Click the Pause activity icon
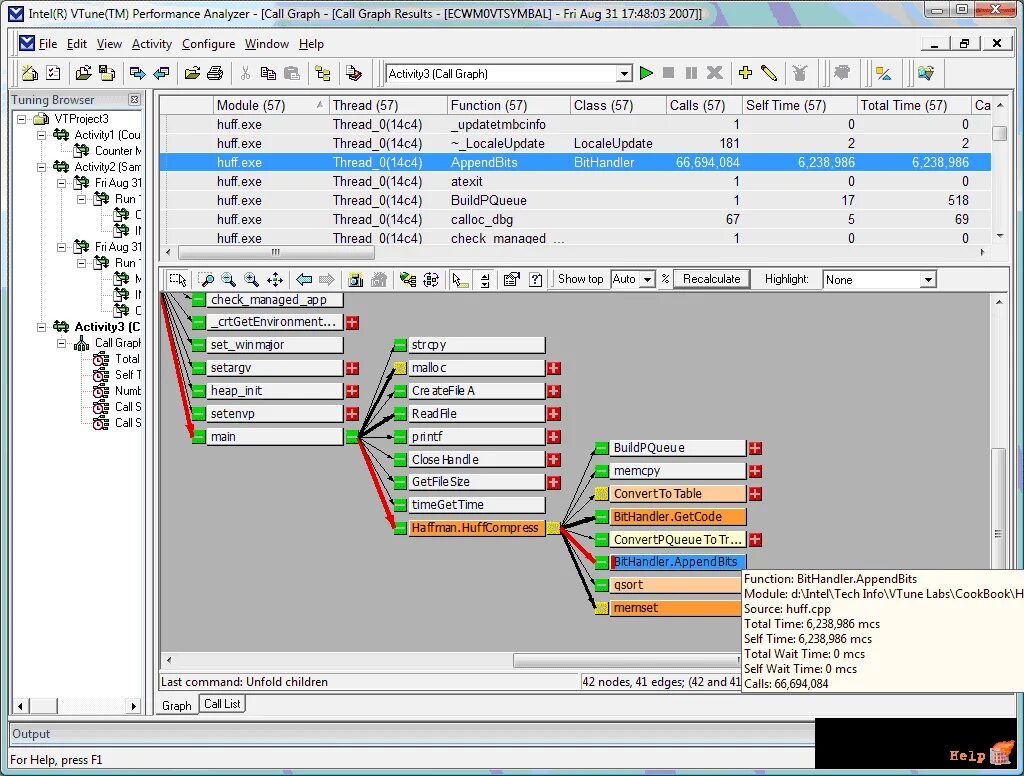 [691, 73]
